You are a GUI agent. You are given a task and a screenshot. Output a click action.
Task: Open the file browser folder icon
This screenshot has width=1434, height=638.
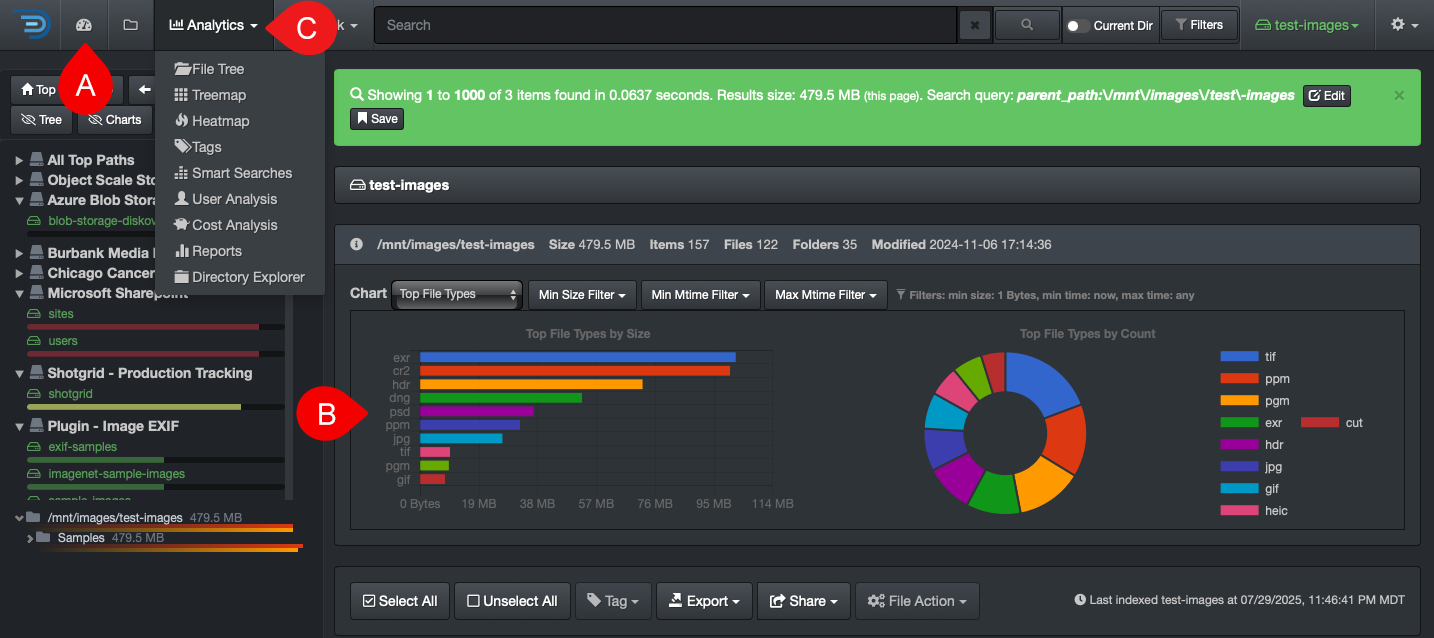(130, 25)
